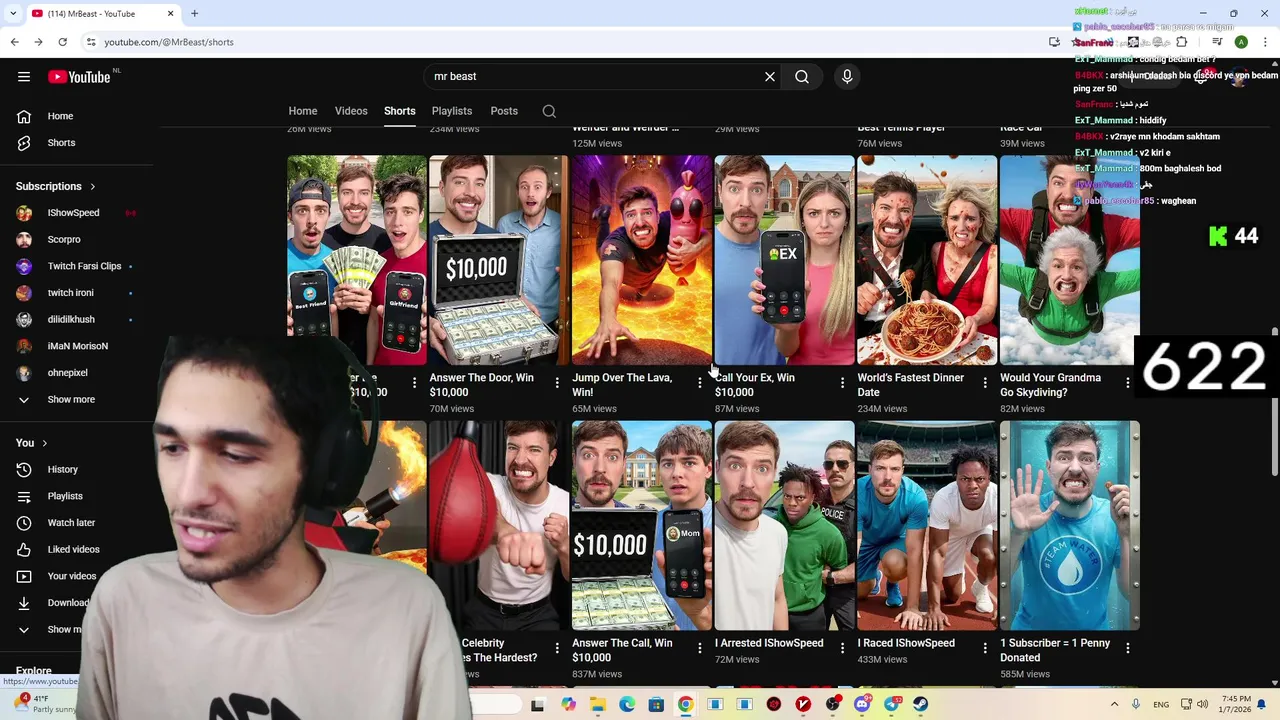Open options for I Raced IShowSpeed short
1280x720 pixels.
[x=985, y=648]
